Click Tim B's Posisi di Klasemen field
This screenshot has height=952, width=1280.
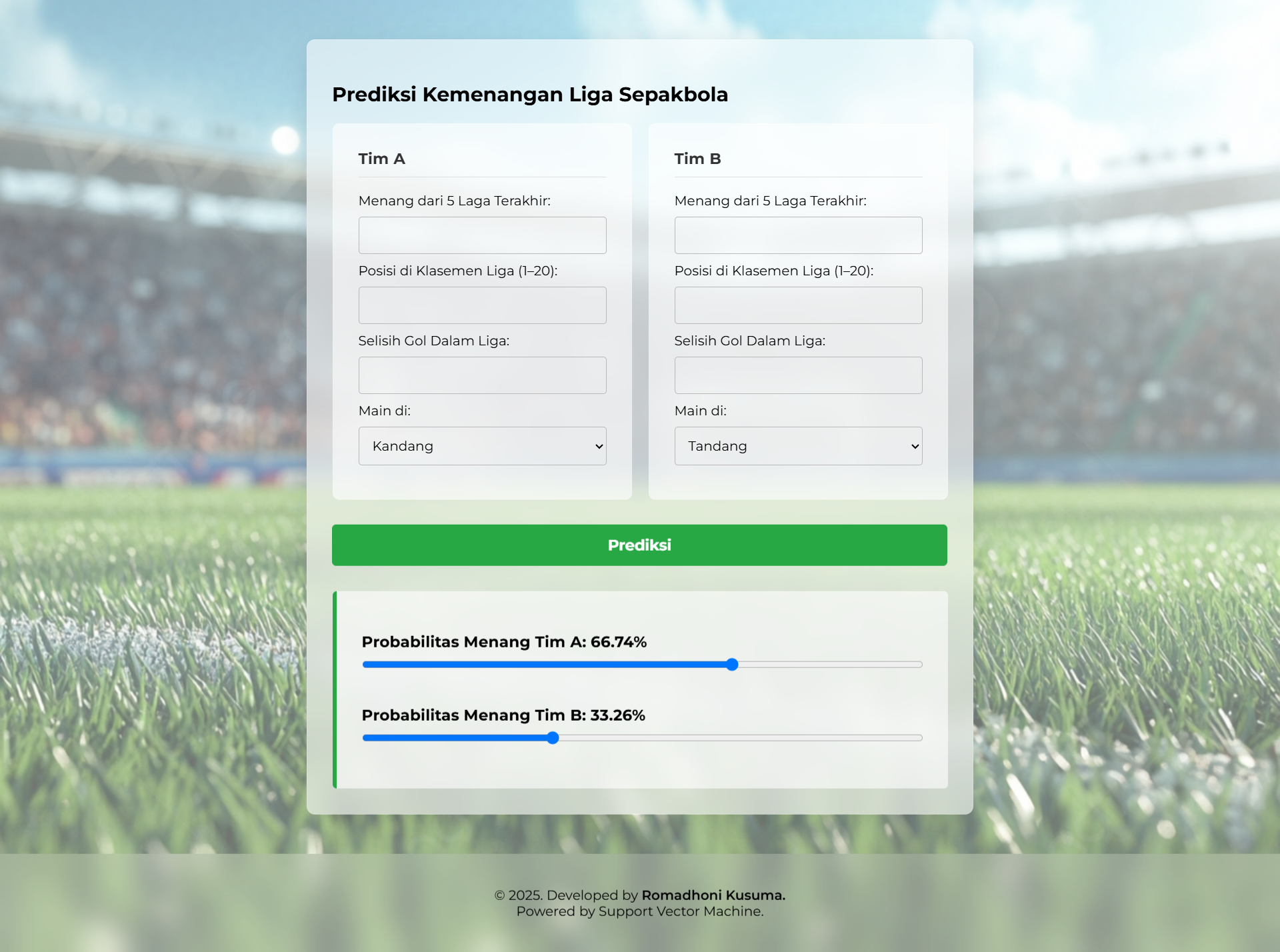(797, 305)
